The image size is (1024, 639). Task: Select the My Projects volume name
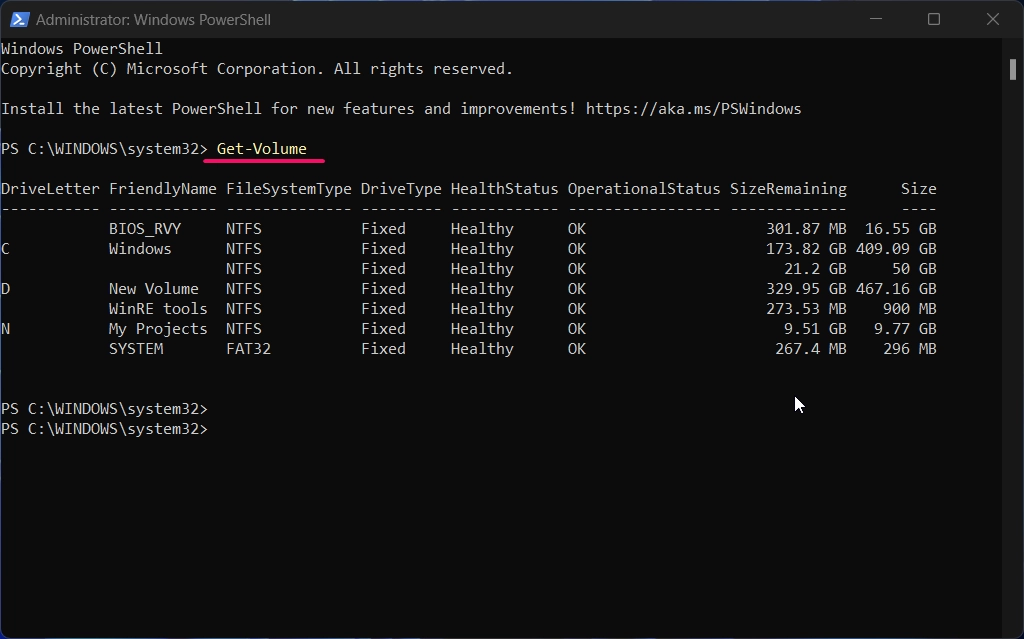click(158, 329)
